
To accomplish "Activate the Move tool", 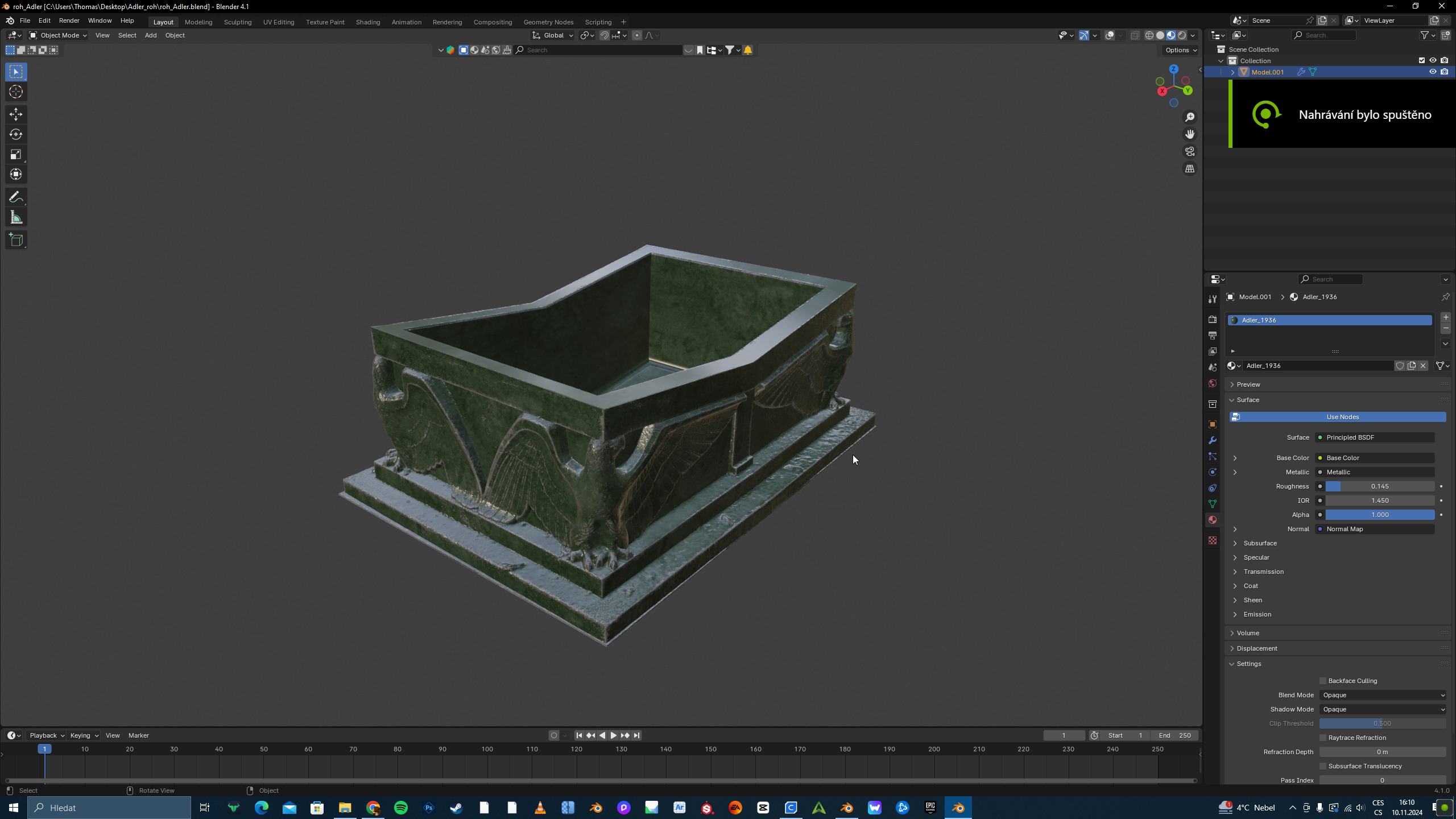I will pyautogui.click(x=16, y=114).
